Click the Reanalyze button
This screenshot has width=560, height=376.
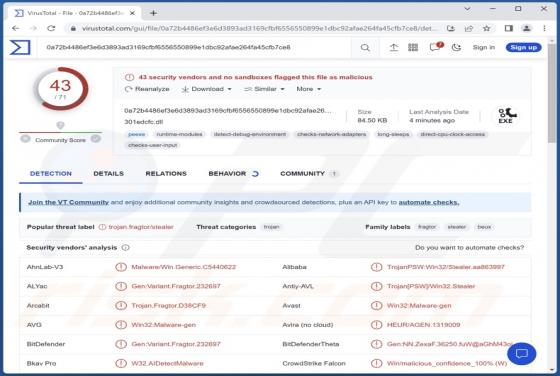tap(147, 89)
